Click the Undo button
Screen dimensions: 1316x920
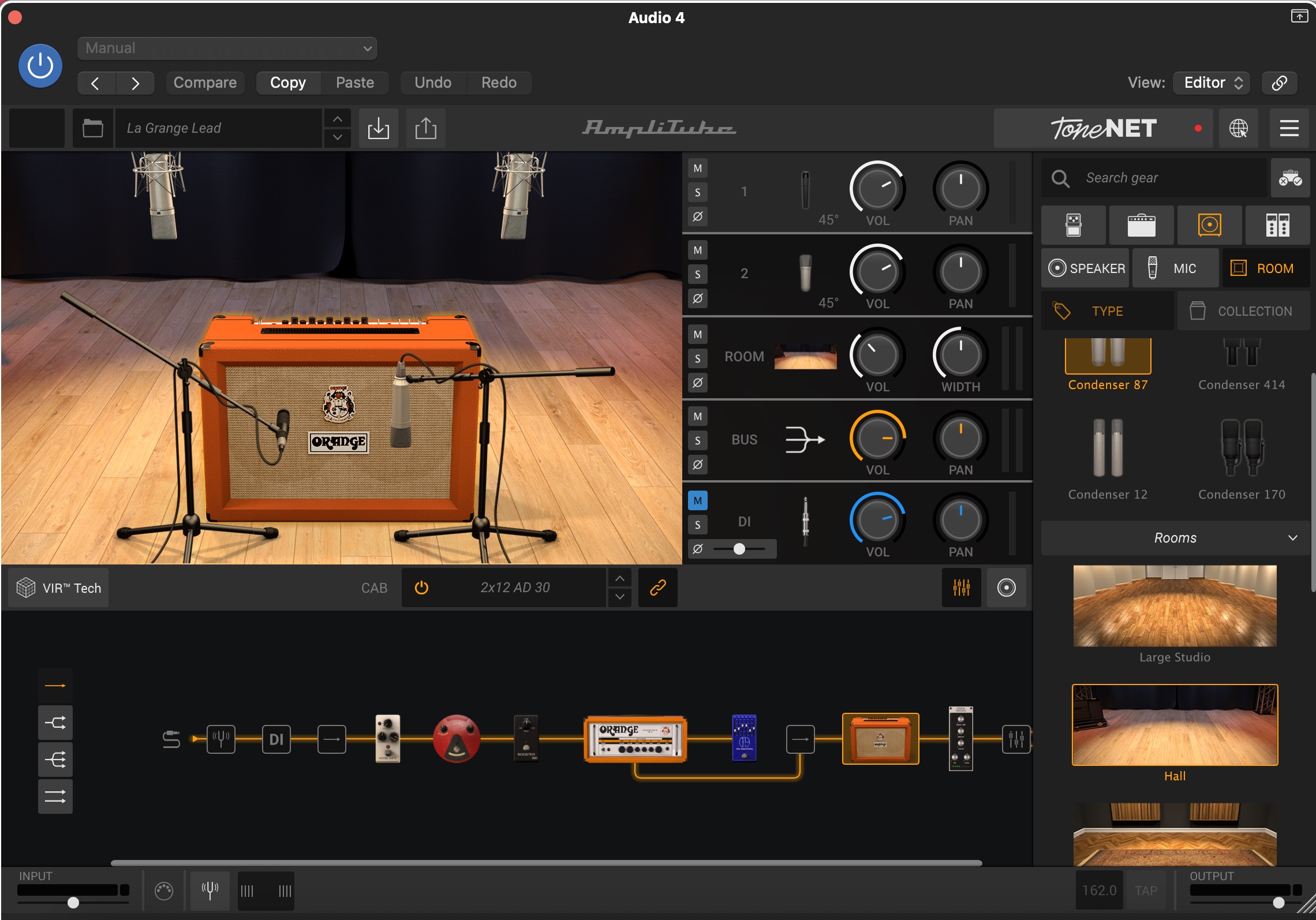433,83
